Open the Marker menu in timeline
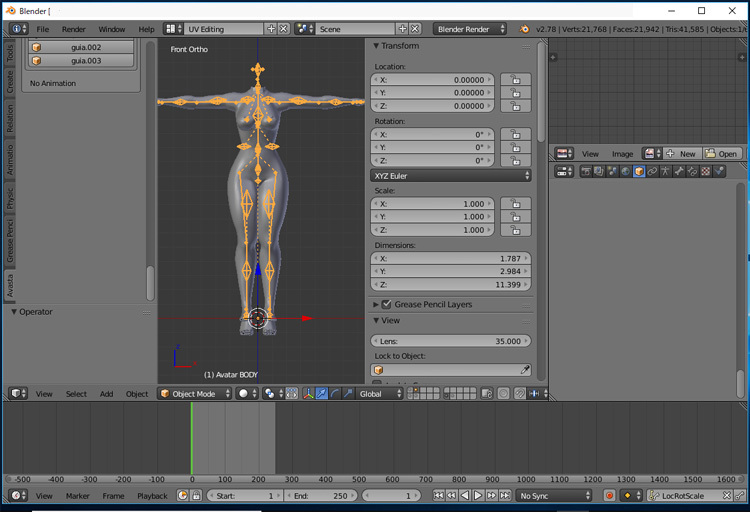Image resolution: width=750 pixels, height=512 pixels. click(77, 496)
